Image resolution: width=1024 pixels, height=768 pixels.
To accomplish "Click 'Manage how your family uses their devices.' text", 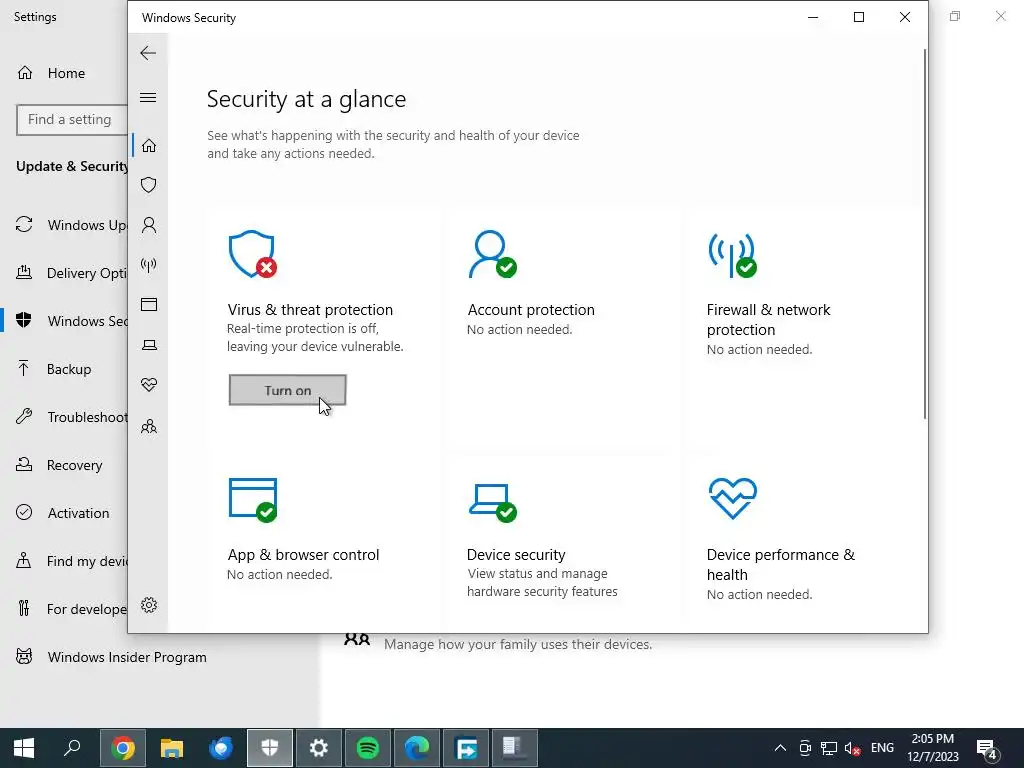I will coord(518,645).
